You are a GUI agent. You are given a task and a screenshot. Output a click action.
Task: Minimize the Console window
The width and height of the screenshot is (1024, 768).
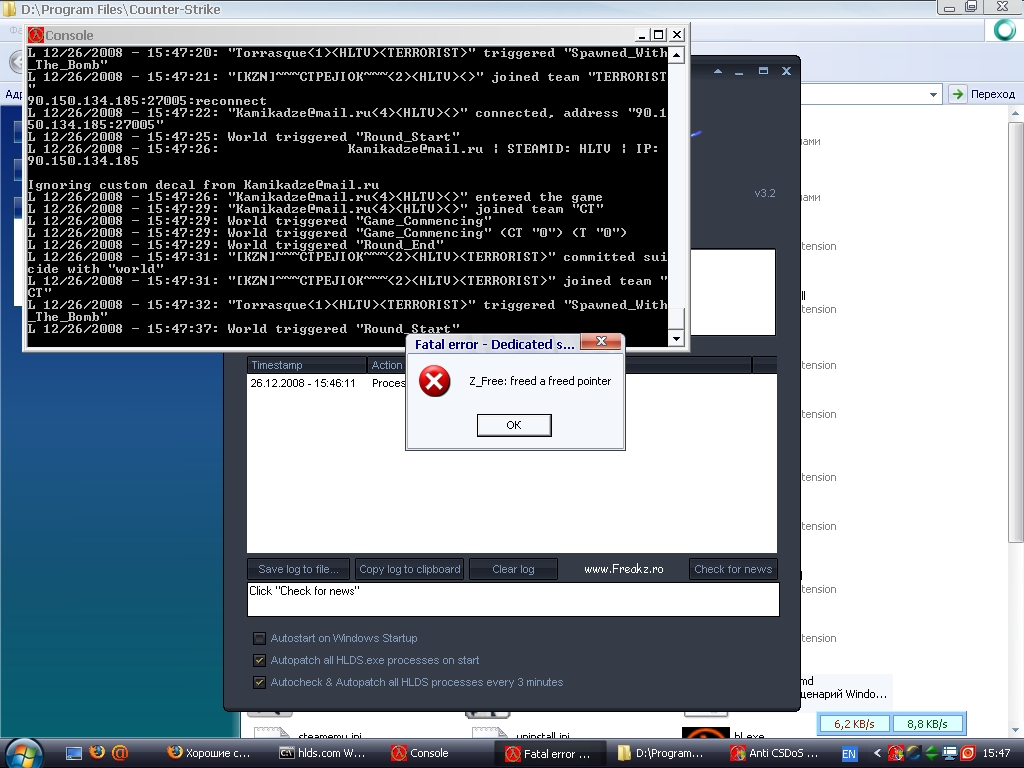pyautogui.click(x=642, y=35)
